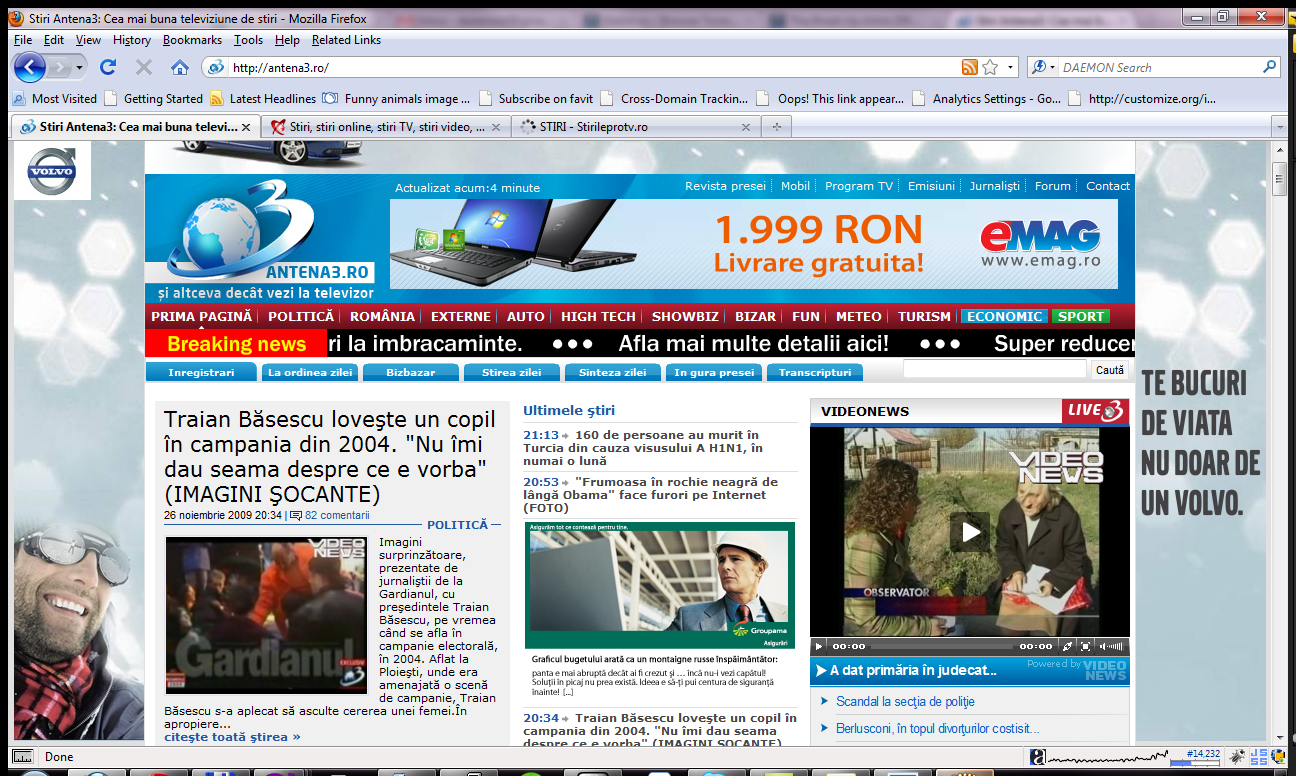
Task: Open the Latest Headlines feed bookmark
Action: click(263, 98)
